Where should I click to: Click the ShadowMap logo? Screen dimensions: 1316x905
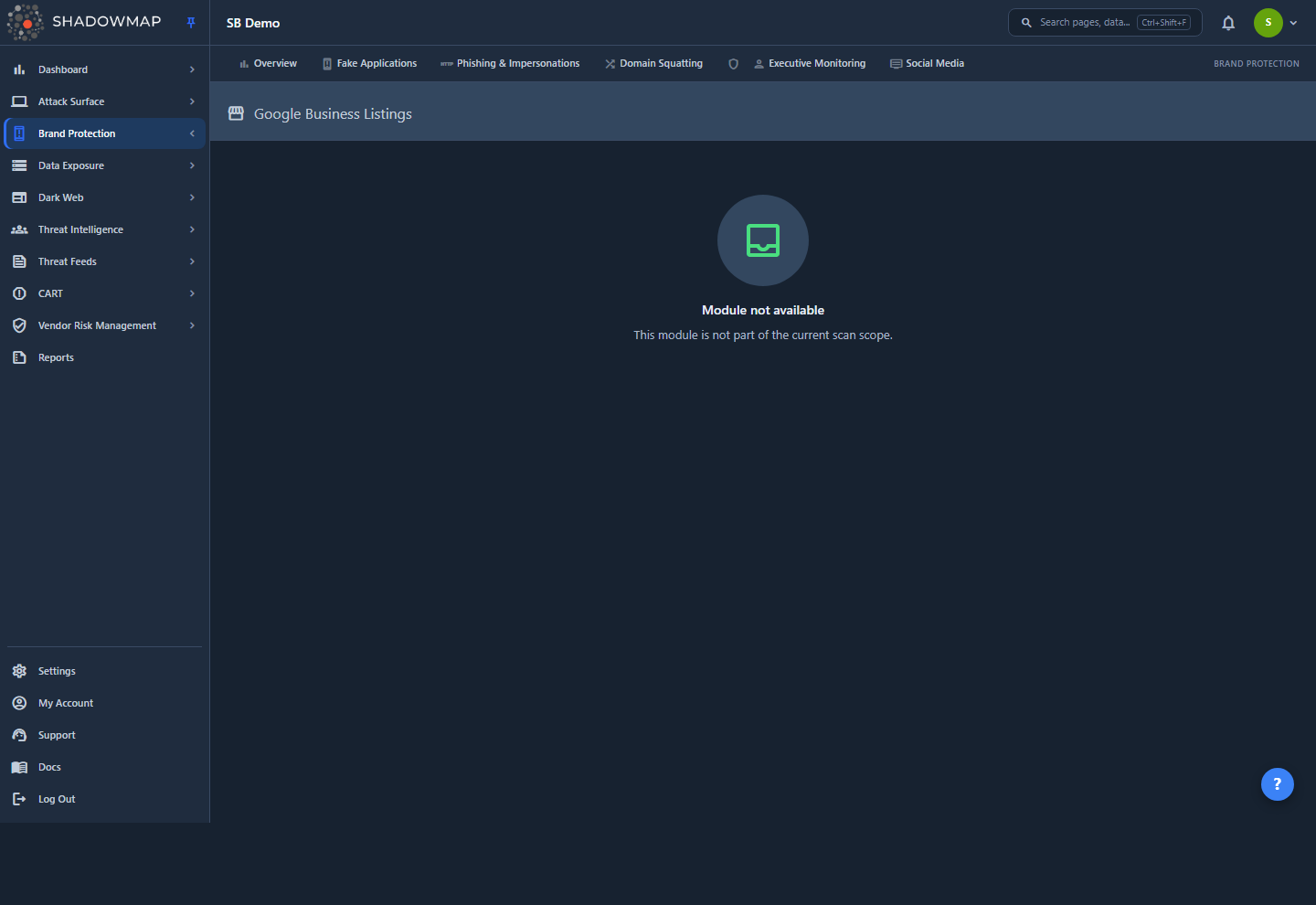84,22
